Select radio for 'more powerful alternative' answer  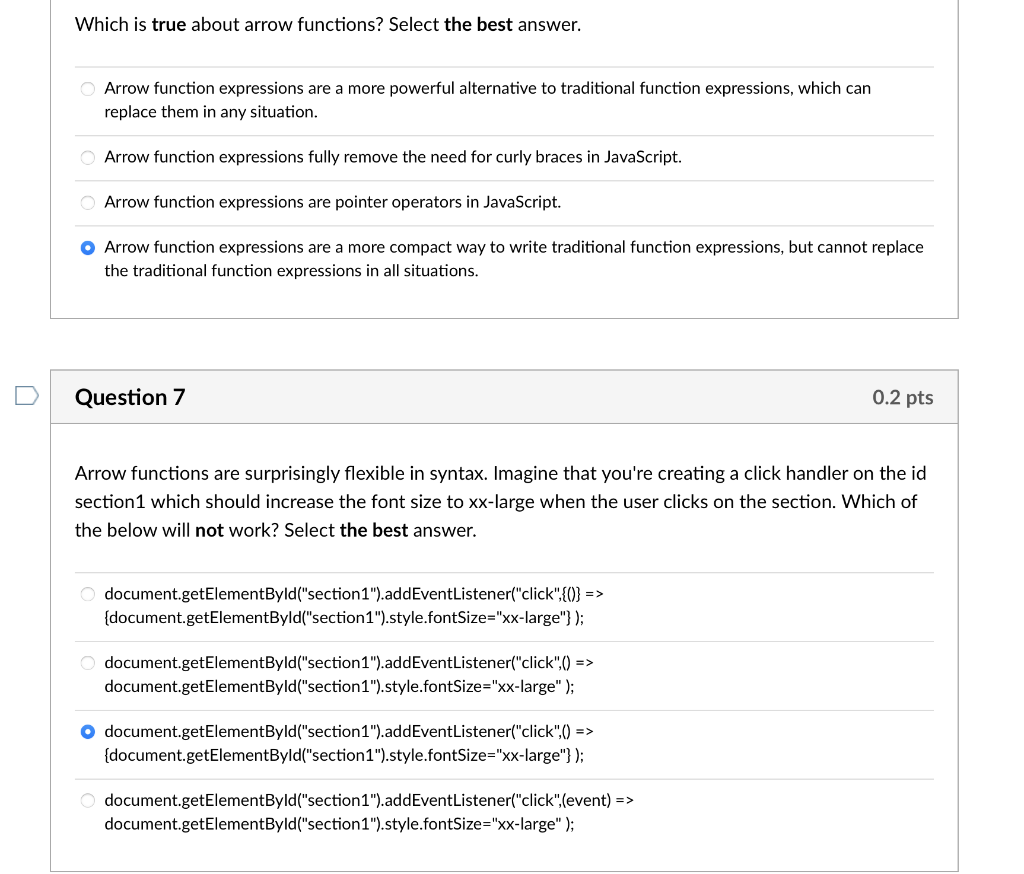88,89
